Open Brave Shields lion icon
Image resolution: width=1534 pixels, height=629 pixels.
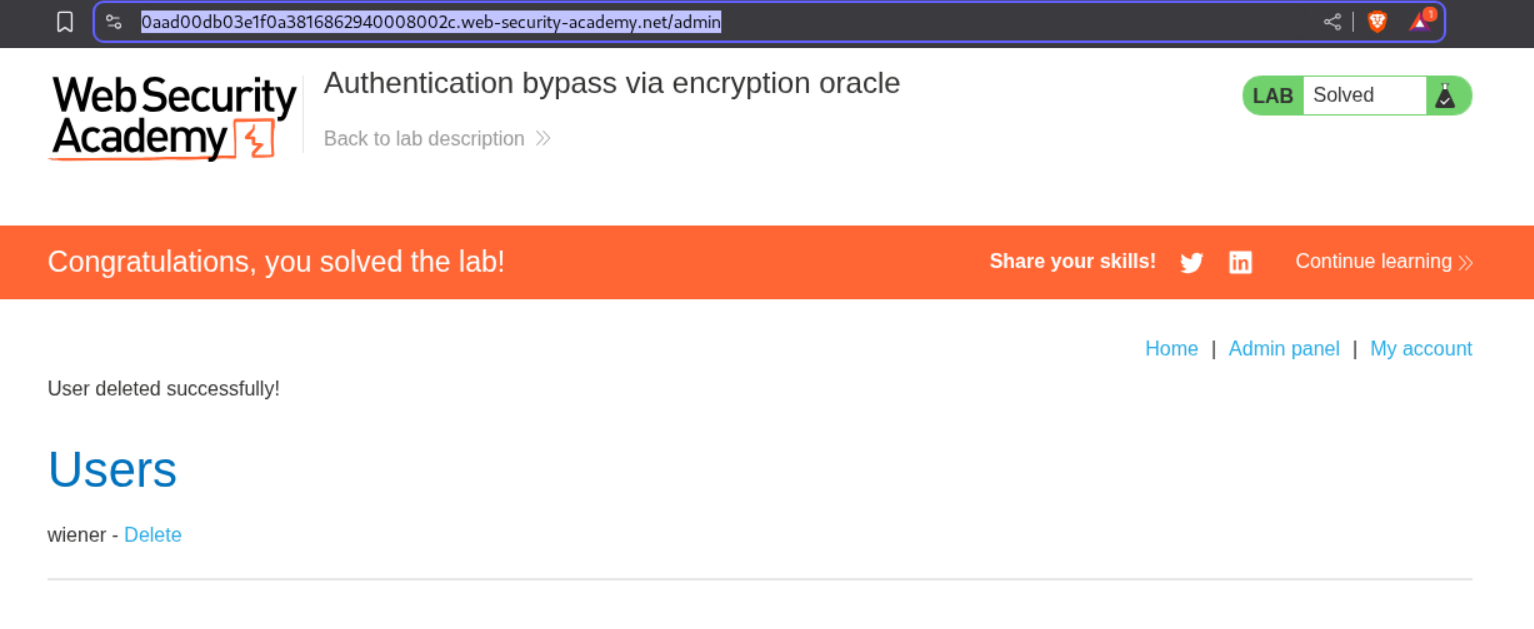click(1377, 22)
